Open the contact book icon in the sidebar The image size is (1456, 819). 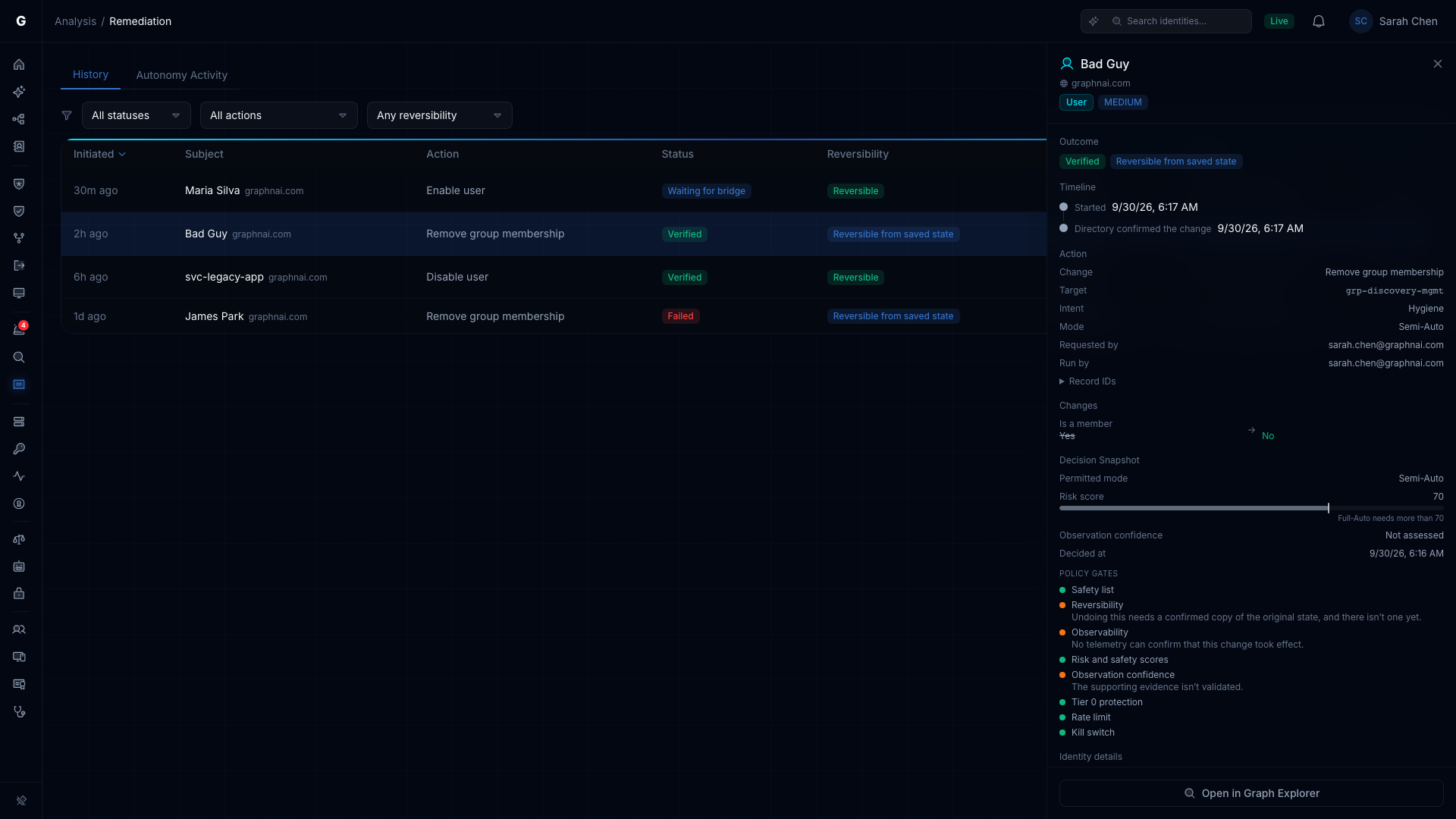(x=19, y=146)
